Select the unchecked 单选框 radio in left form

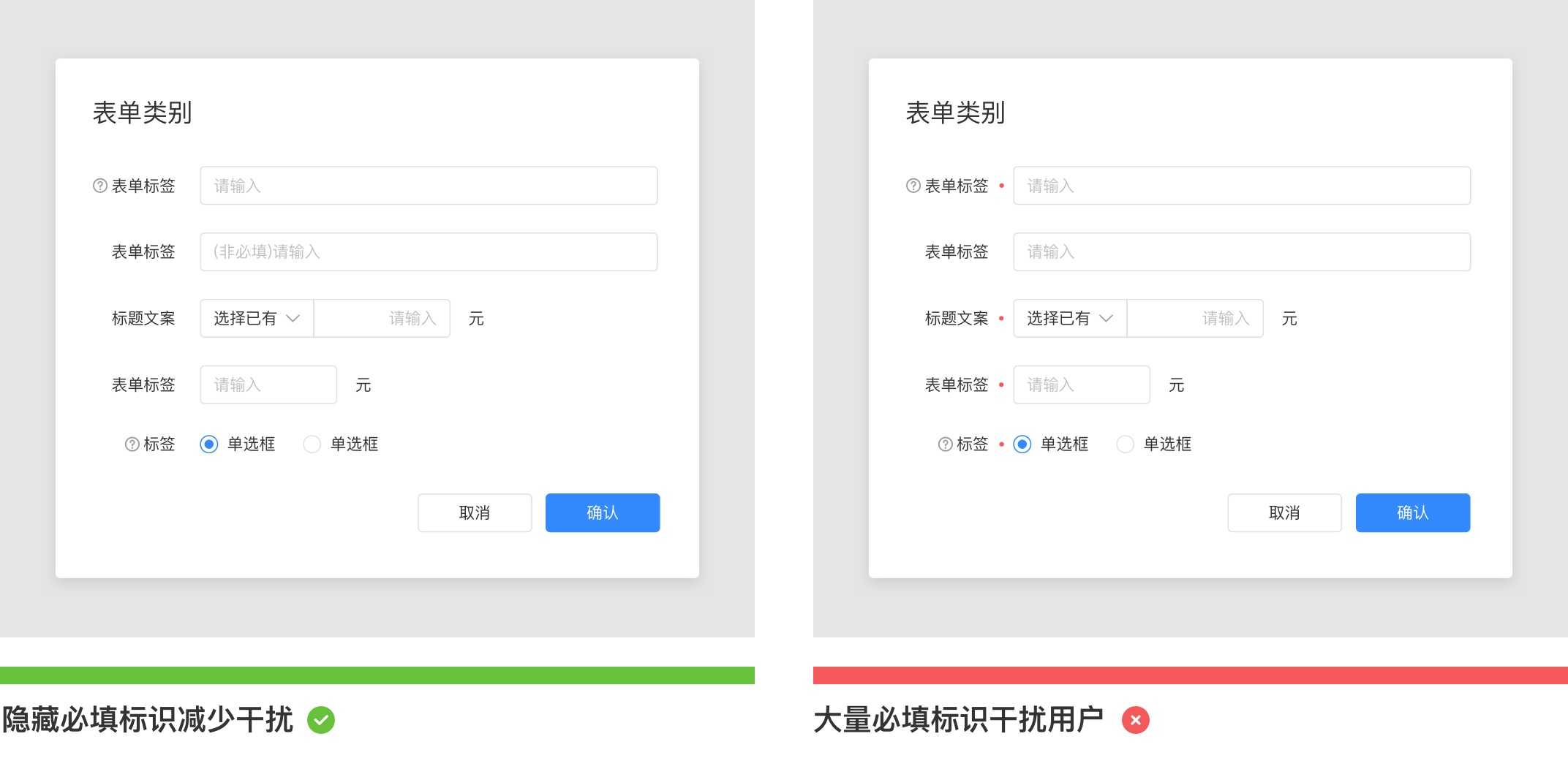point(312,444)
